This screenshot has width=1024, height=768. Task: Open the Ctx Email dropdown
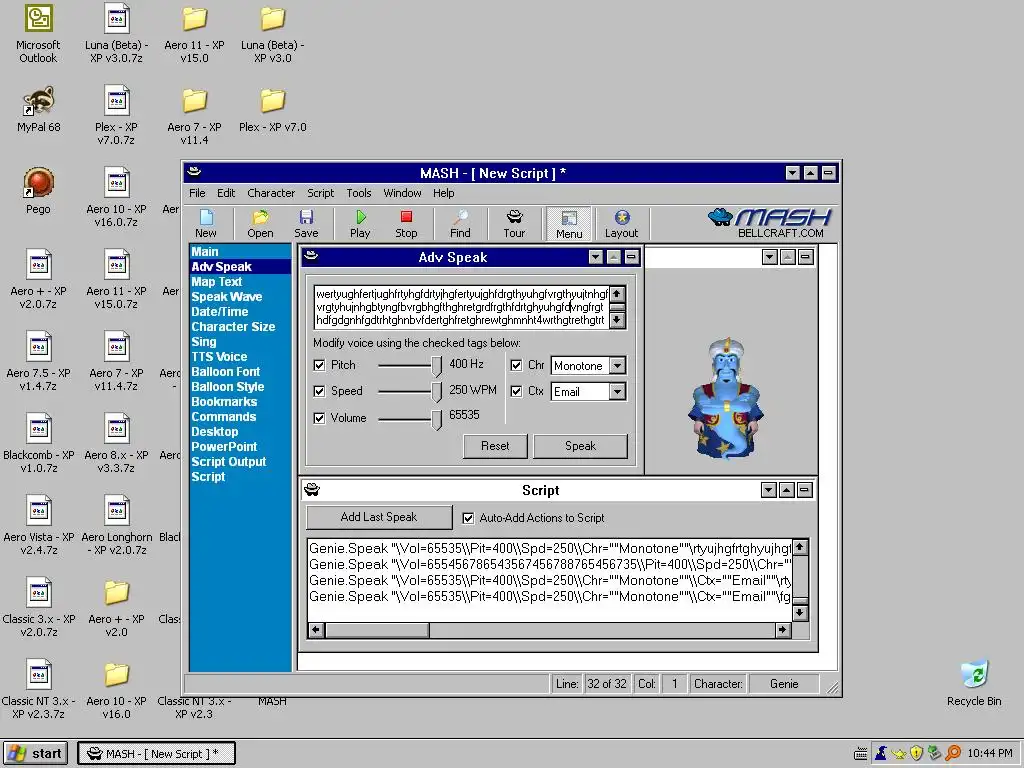617,392
